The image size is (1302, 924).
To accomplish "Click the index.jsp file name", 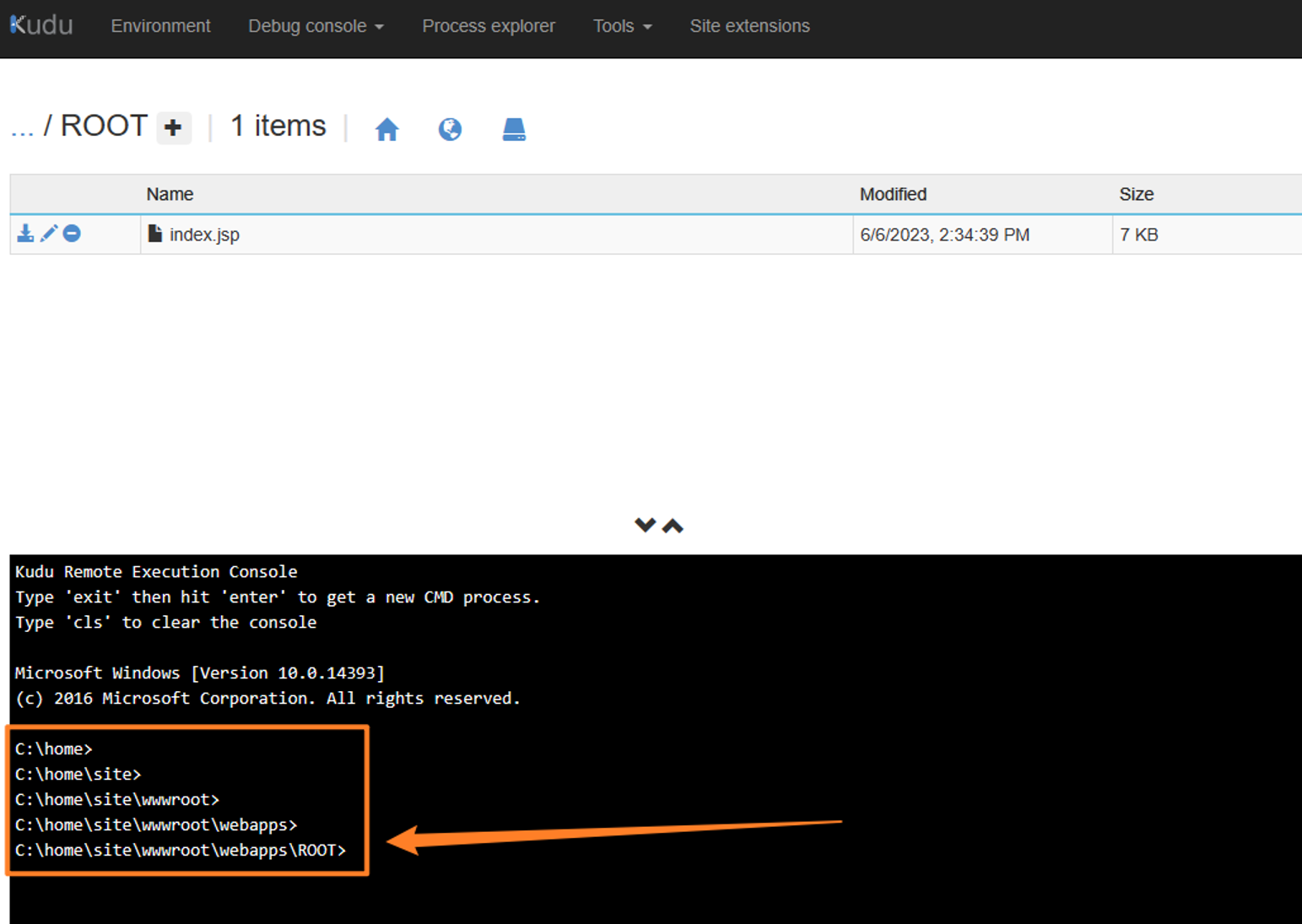I will (x=204, y=235).
